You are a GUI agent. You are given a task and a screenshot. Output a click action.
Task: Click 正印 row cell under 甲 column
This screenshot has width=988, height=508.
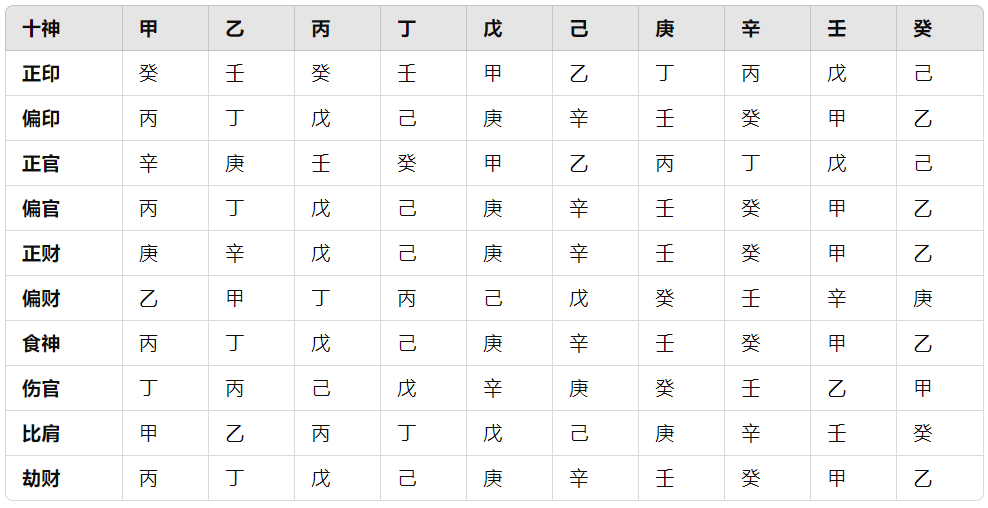coord(149,74)
